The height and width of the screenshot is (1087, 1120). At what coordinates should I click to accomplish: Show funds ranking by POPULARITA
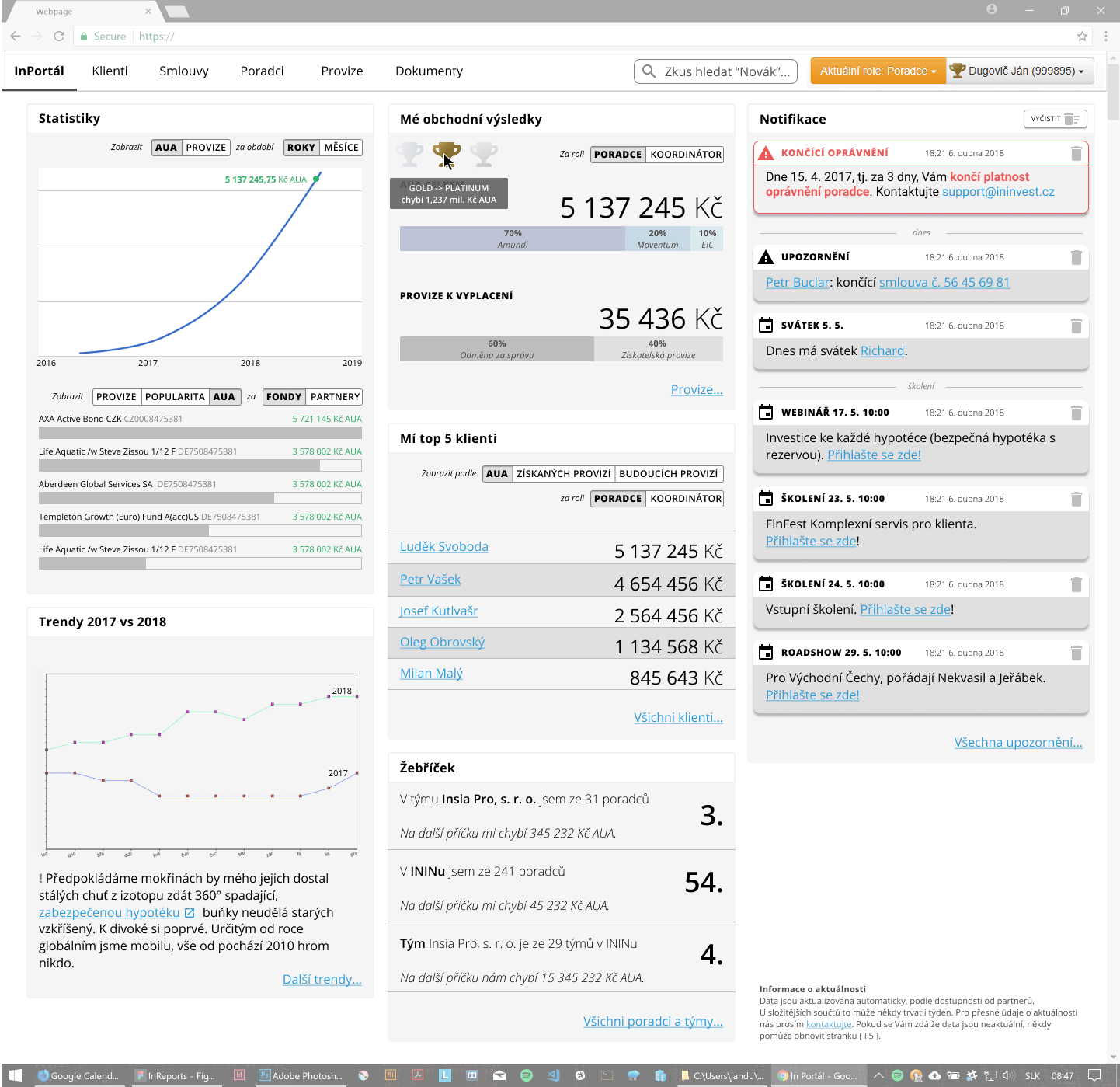coord(175,397)
